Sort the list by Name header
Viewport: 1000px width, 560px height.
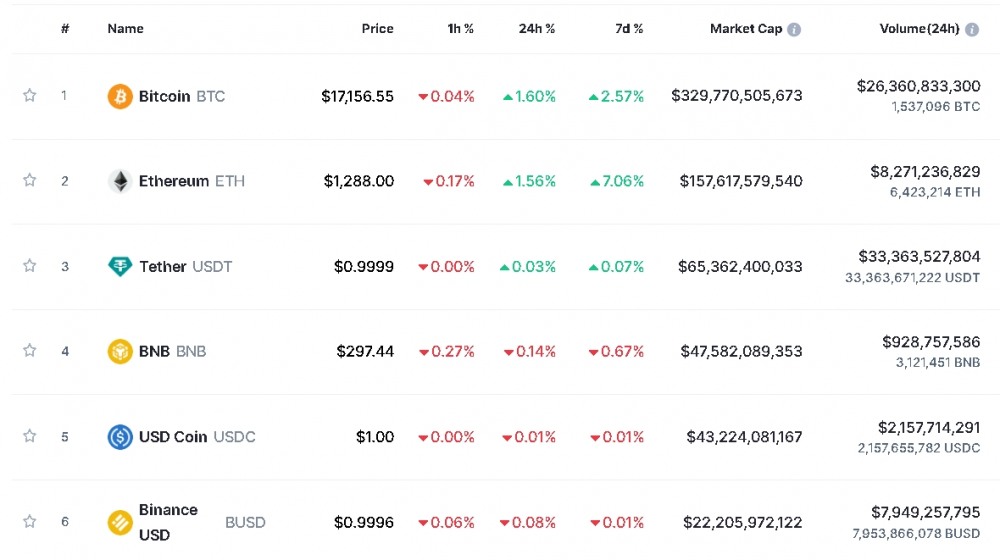[125, 29]
